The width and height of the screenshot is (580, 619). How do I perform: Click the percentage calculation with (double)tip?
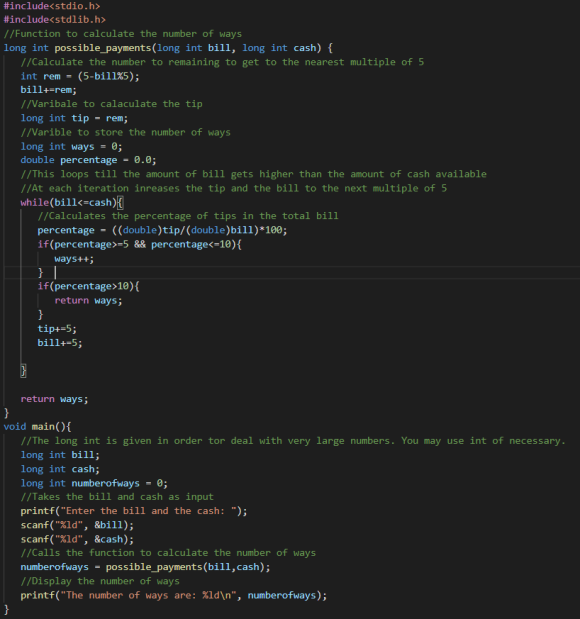coord(162,230)
